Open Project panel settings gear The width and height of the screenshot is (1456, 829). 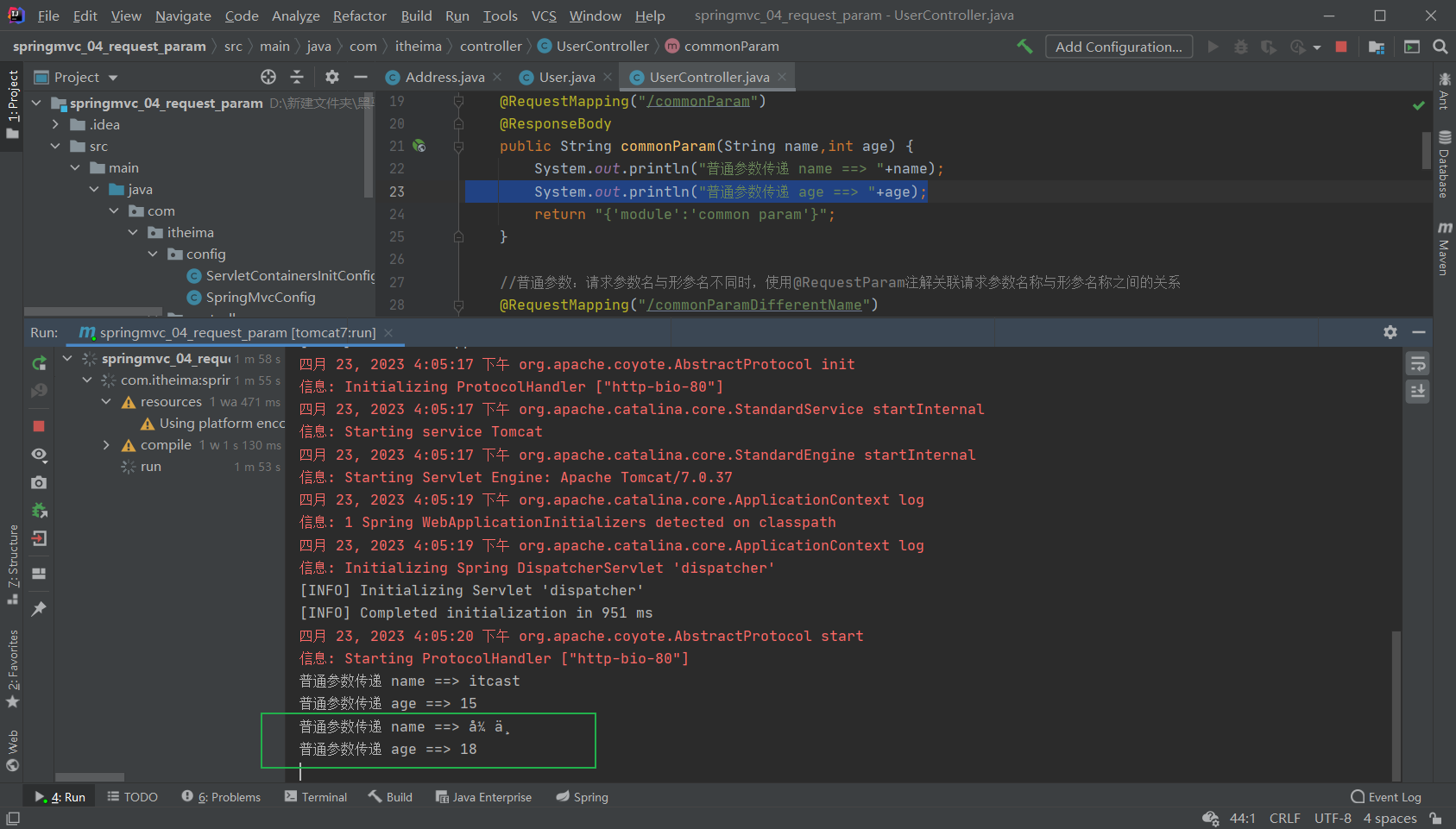click(x=332, y=77)
